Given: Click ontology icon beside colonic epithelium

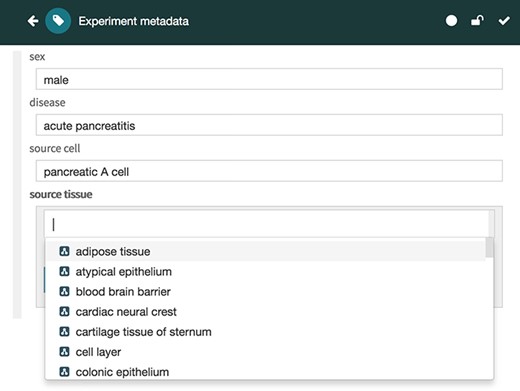Looking at the screenshot, I should click(x=64, y=372).
